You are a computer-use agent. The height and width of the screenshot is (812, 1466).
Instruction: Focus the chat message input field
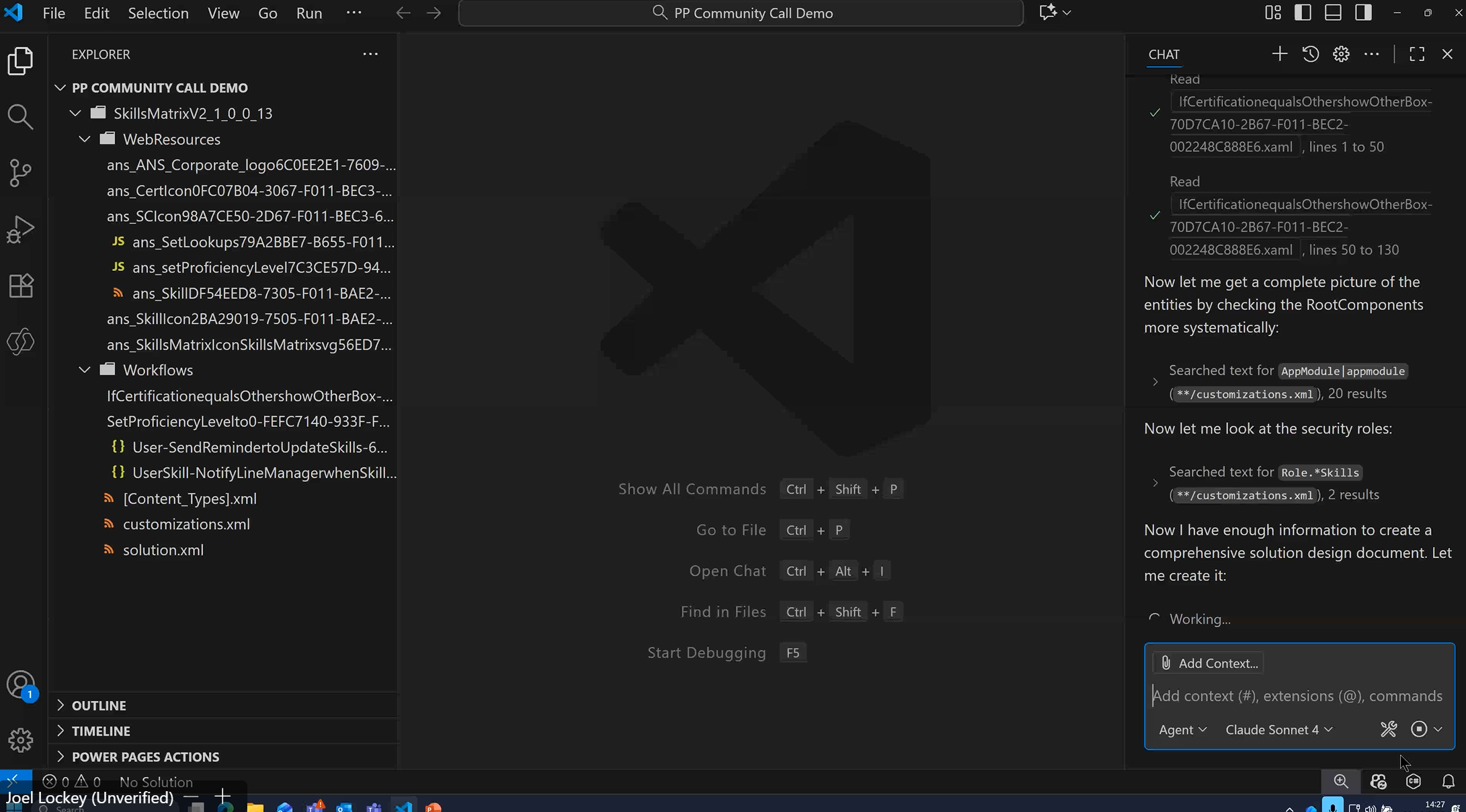point(1297,696)
